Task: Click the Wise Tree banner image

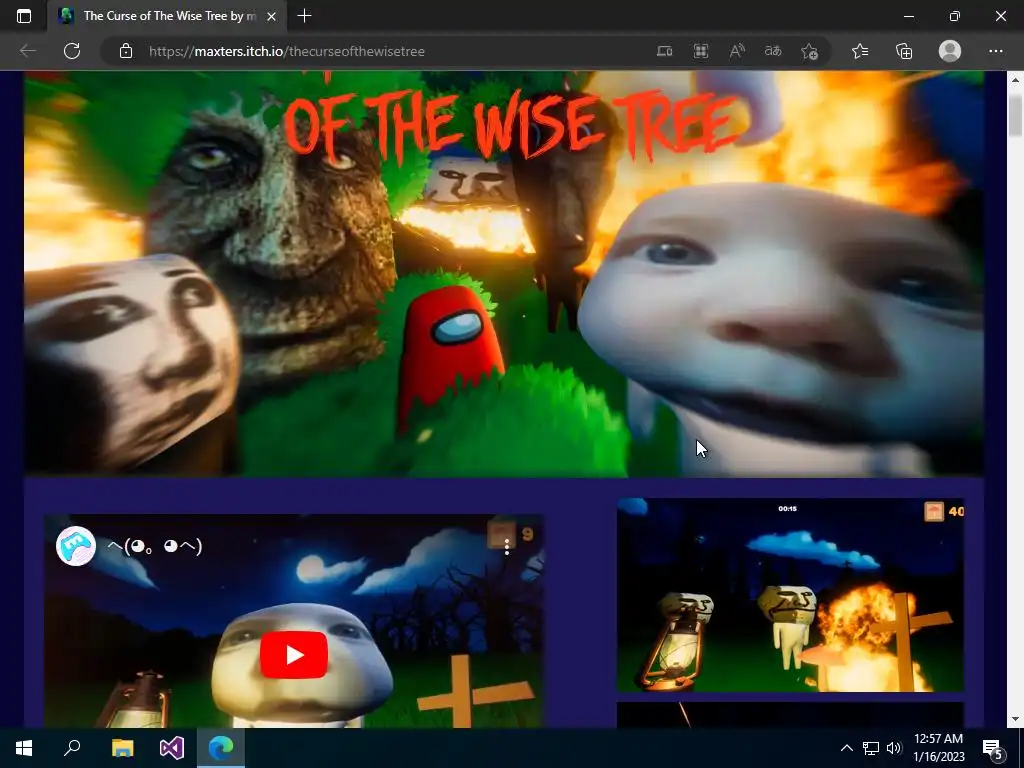Action: [504, 273]
